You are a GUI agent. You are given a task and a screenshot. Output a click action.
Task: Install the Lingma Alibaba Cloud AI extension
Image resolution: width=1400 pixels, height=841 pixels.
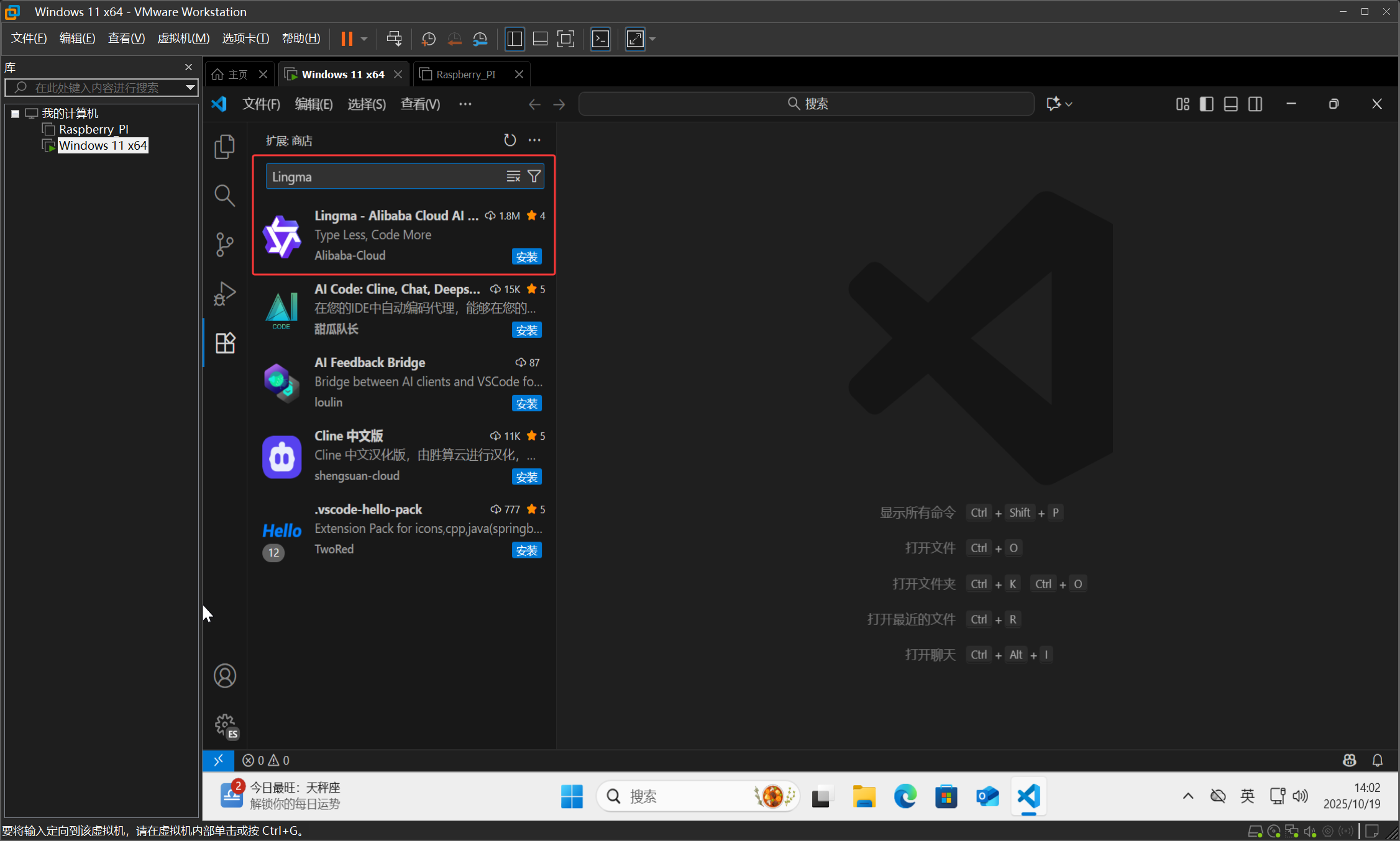(526, 256)
